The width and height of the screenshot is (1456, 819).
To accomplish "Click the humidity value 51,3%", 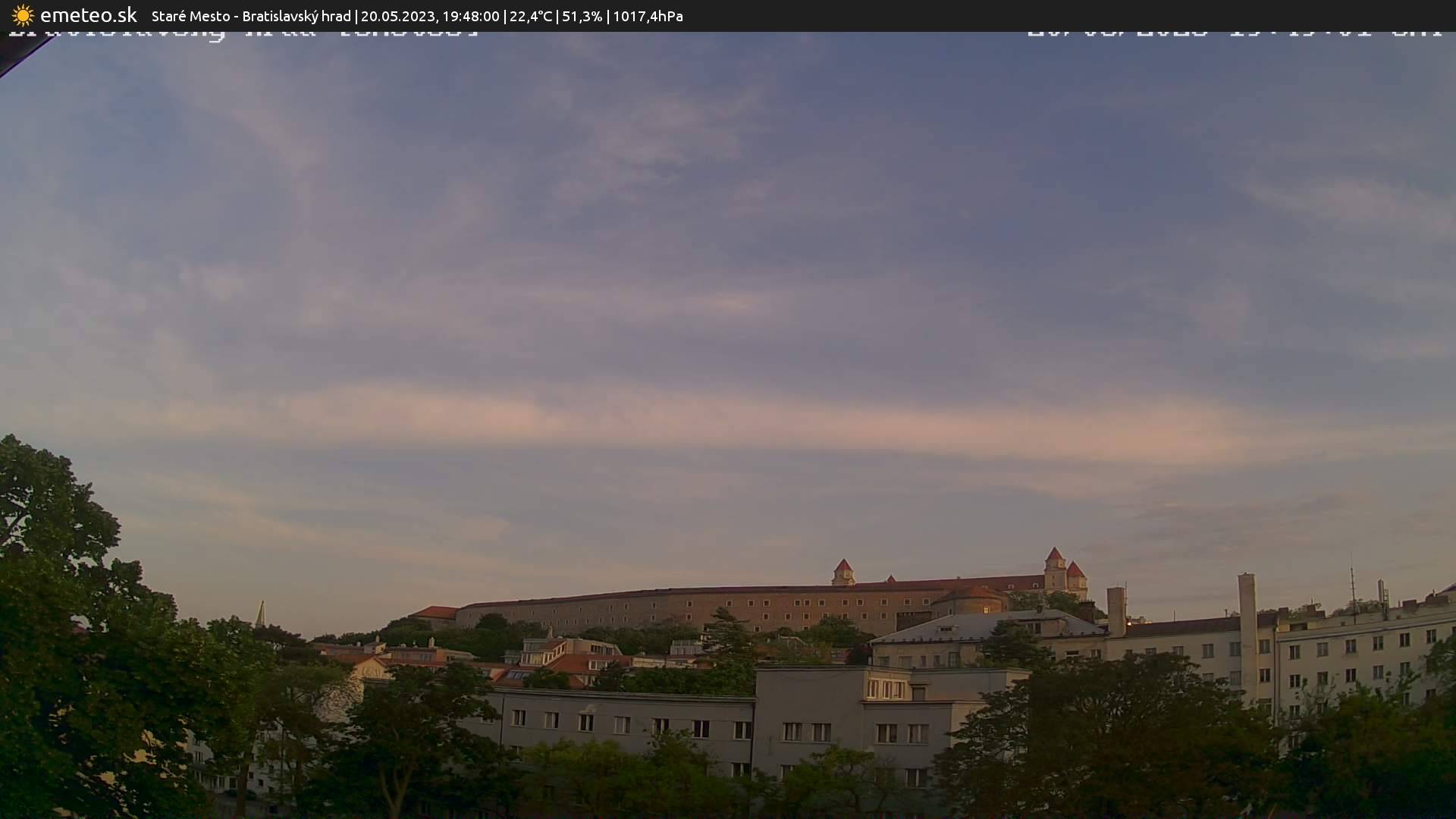I will coord(581,15).
